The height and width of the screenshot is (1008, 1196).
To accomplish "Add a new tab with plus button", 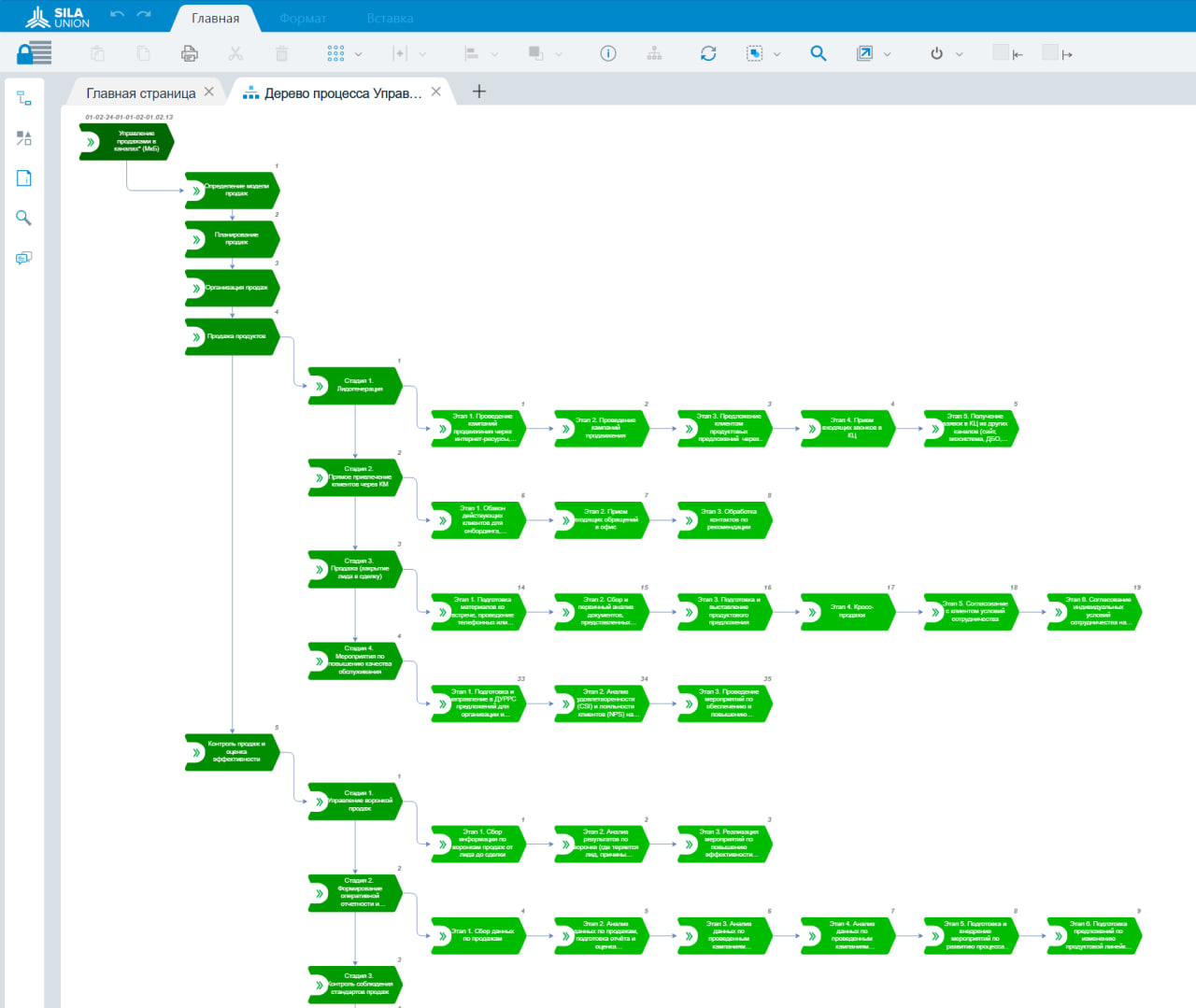I will point(479,92).
